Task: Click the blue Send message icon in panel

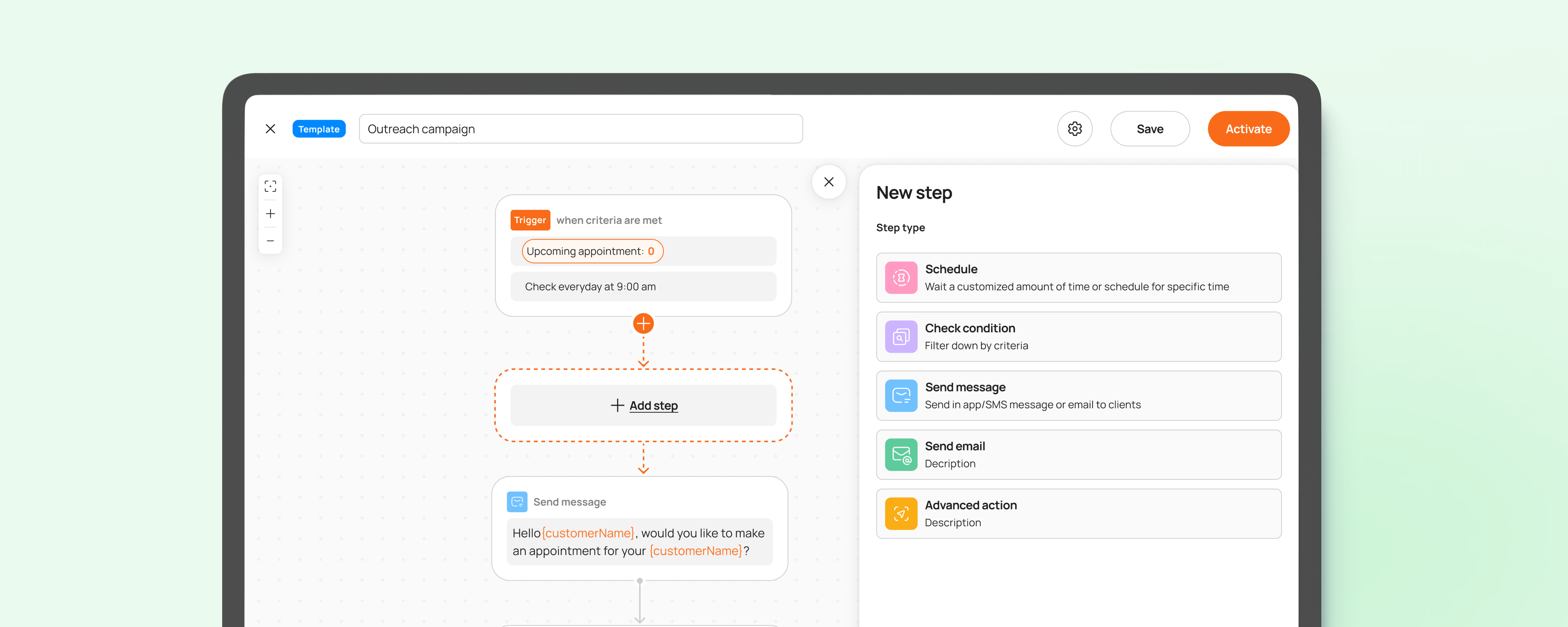Action: pos(901,396)
